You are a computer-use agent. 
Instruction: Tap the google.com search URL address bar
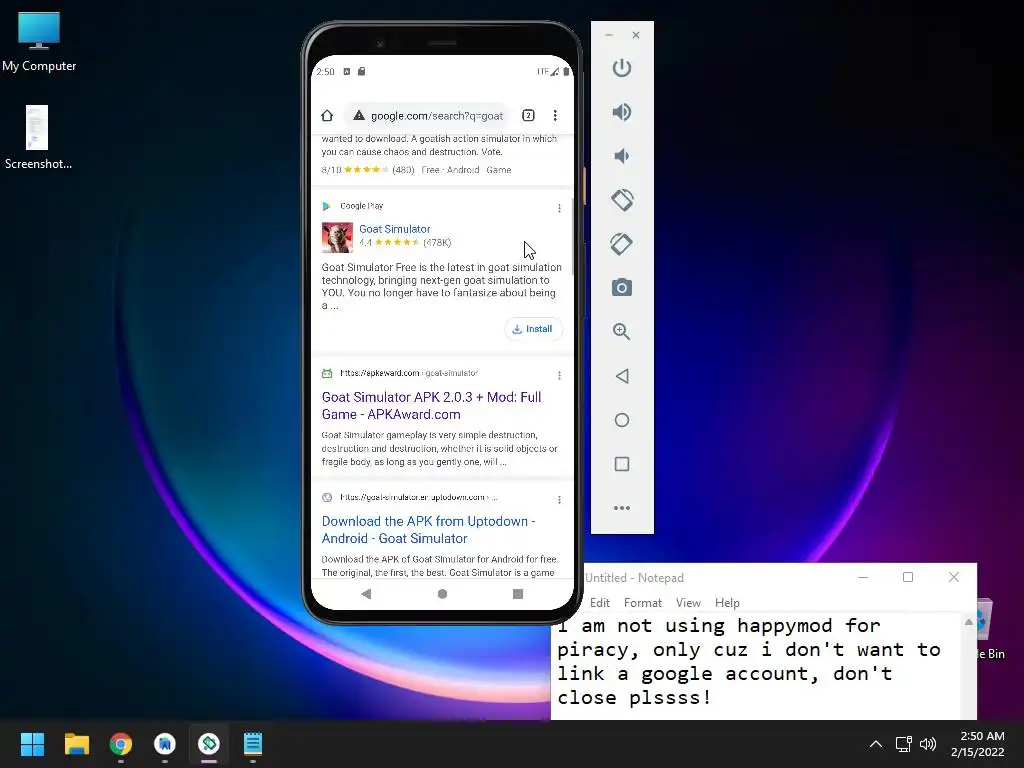[x=426, y=116]
